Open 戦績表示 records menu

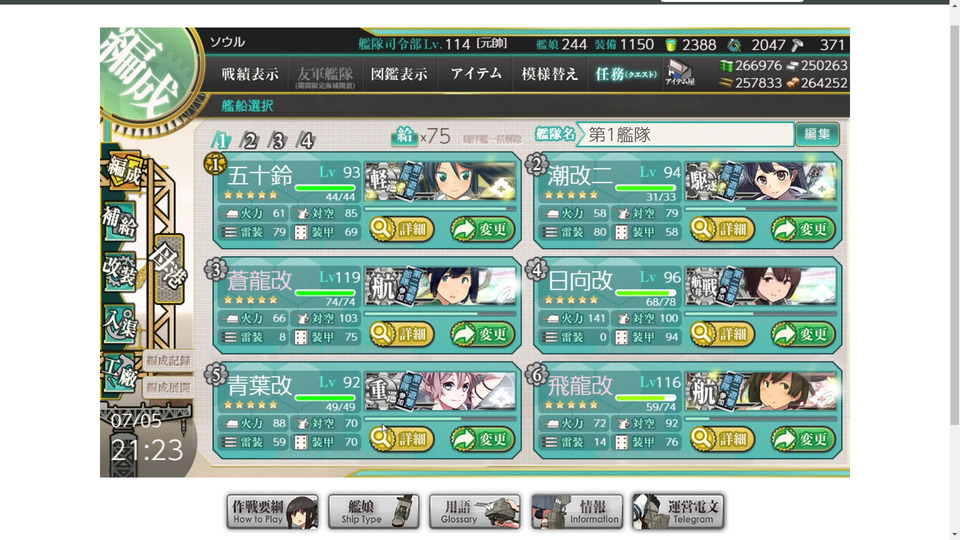point(250,74)
